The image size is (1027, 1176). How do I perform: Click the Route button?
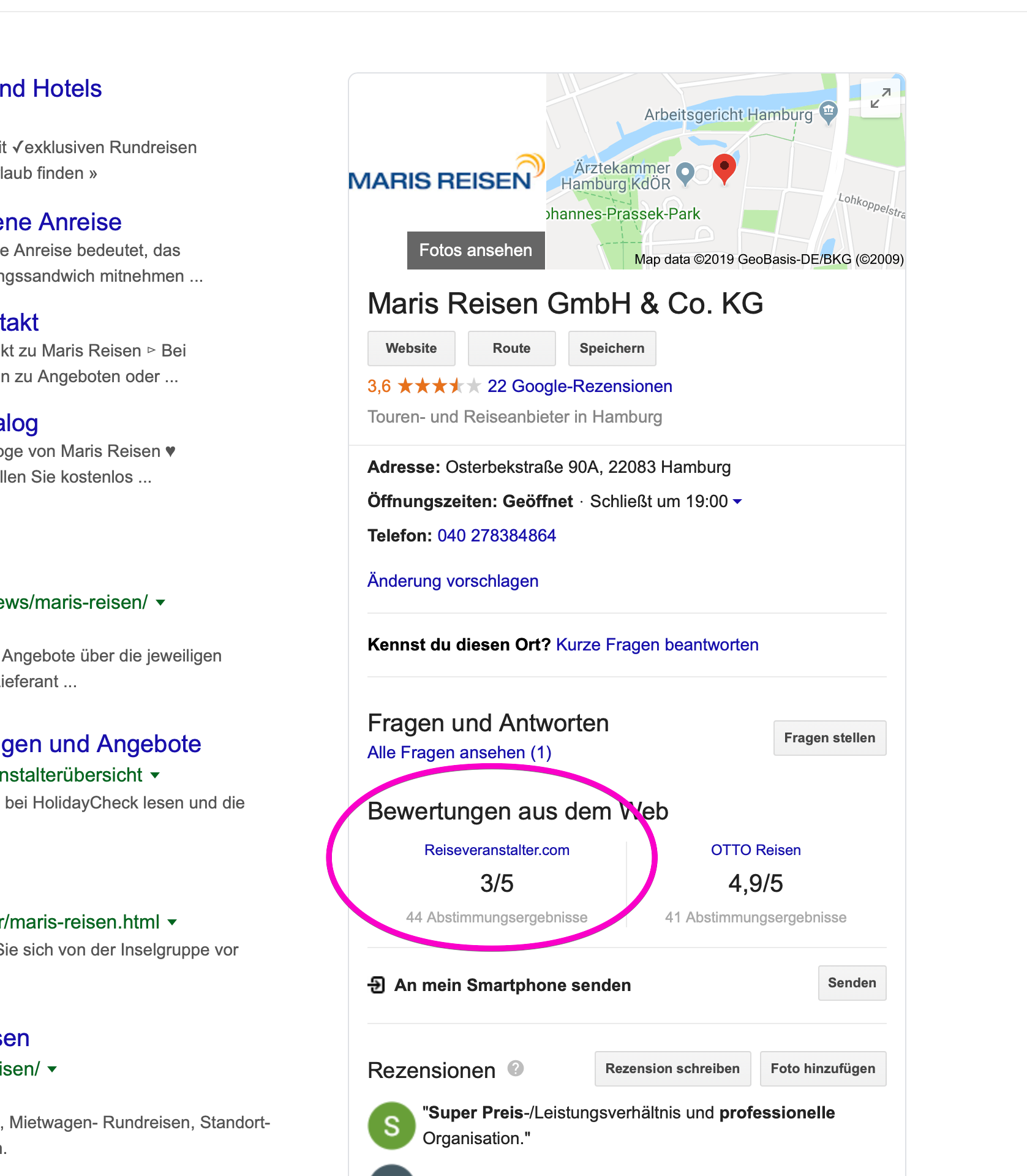pos(512,349)
